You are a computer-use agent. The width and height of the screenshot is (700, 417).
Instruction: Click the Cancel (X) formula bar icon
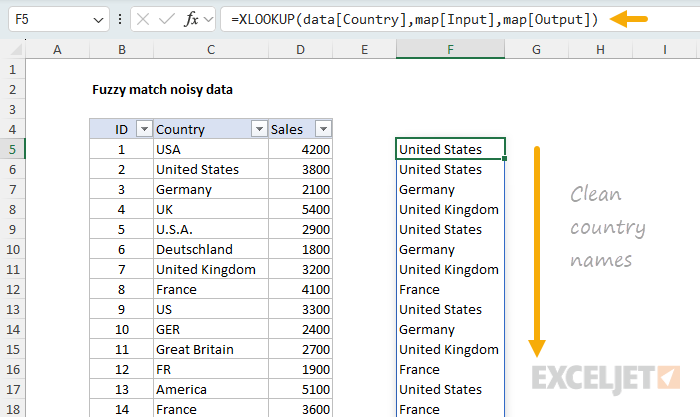tap(143, 19)
